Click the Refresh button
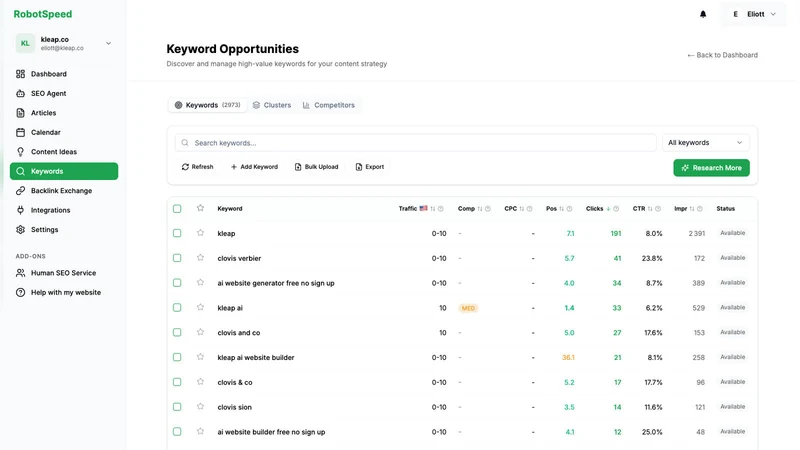The width and height of the screenshot is (800, 450). [x=197, y=167]
